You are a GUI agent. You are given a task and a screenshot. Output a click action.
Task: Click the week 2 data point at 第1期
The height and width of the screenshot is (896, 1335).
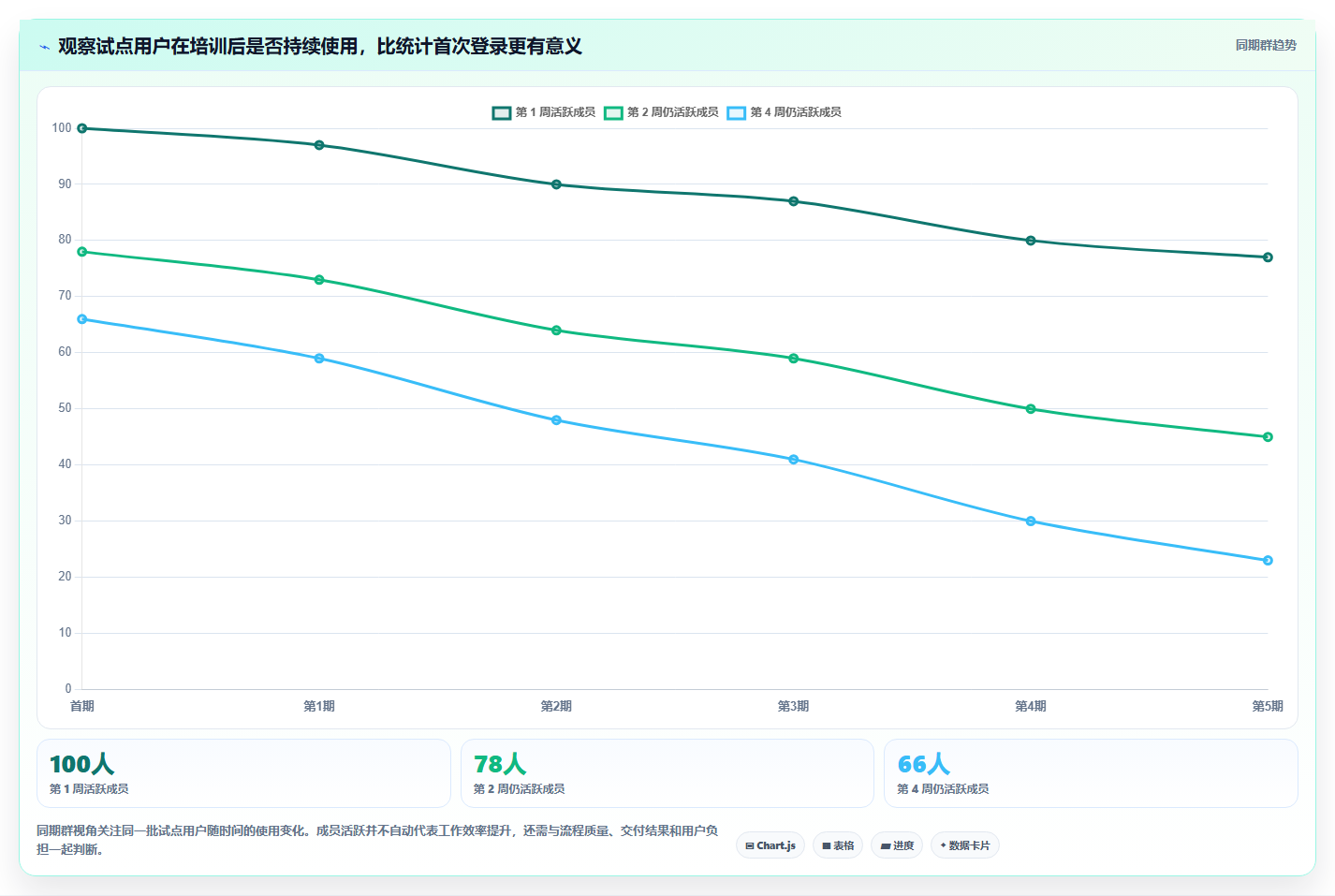(319, 280)
